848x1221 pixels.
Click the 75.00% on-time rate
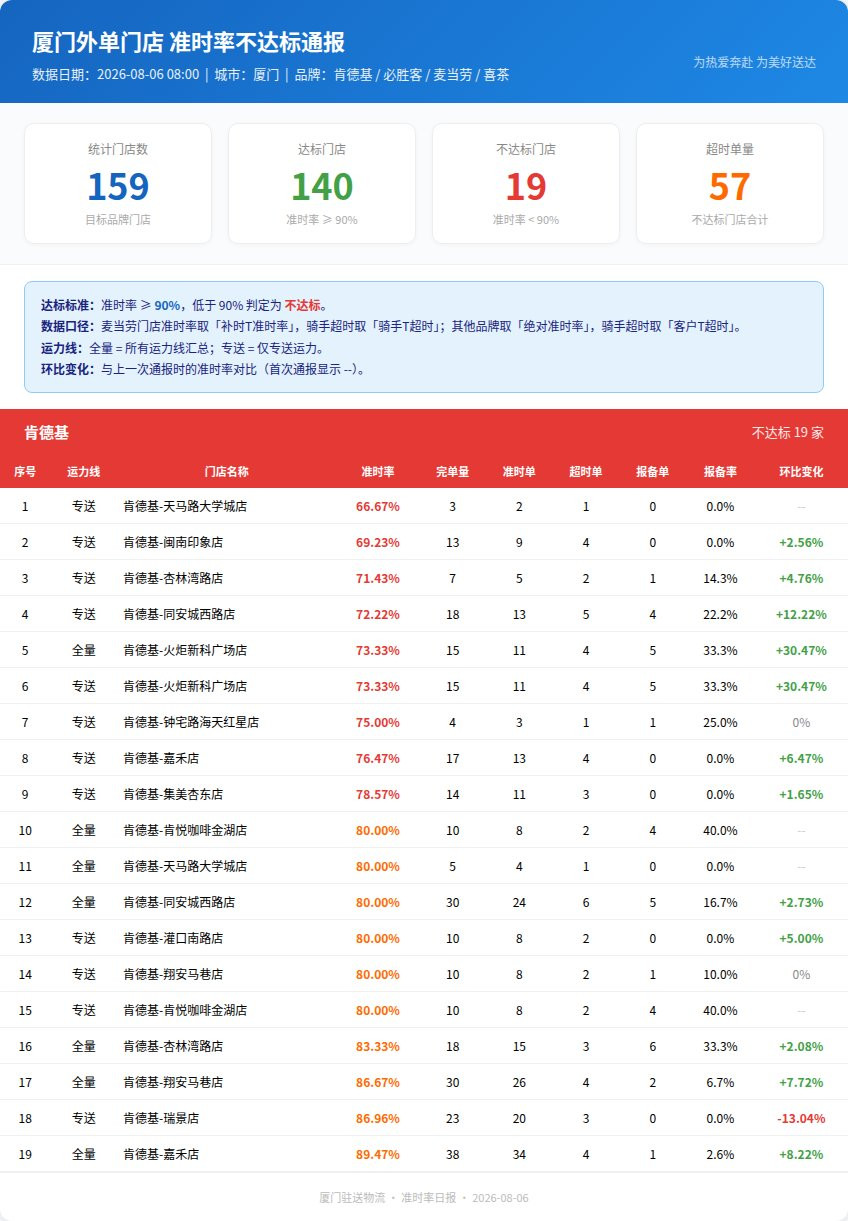pyautogui.click(x=378, y=722)
